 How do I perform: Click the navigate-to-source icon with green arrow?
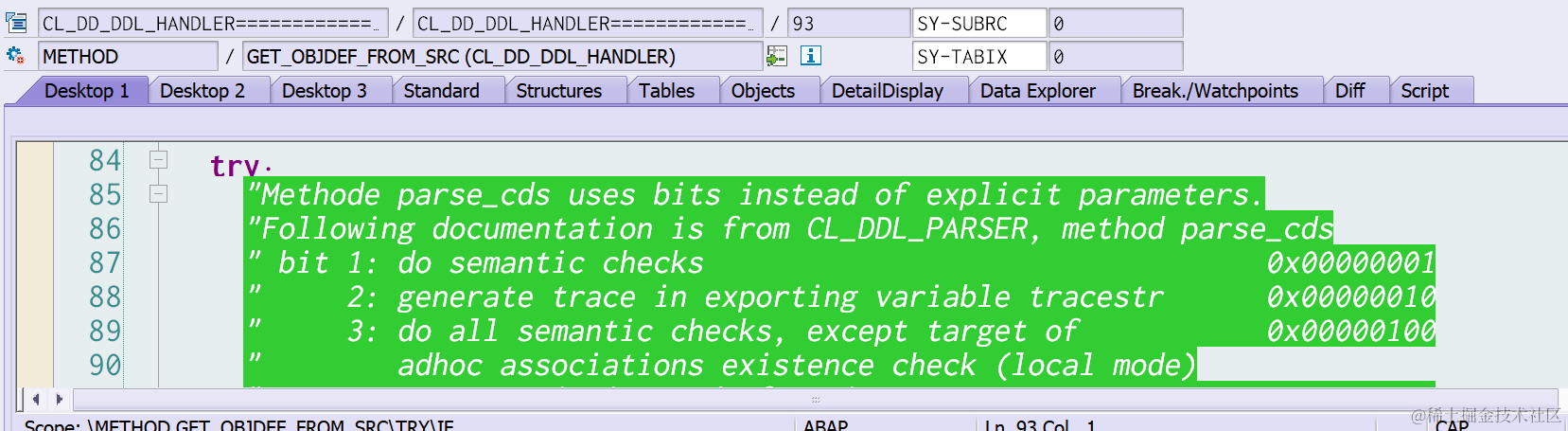[x=777, y=56]
